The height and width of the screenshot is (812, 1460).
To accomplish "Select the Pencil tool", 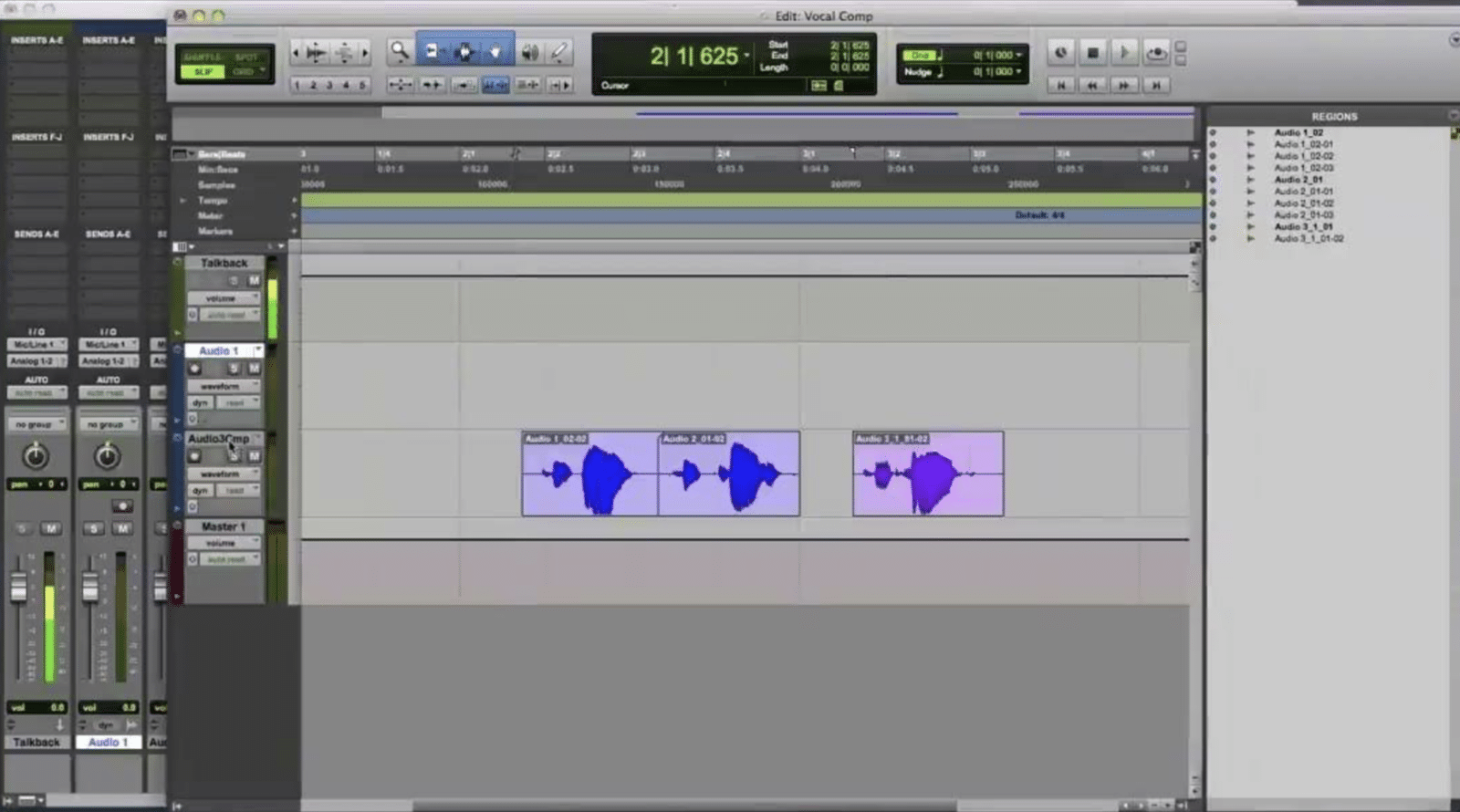I will click(x=559, y=52).
